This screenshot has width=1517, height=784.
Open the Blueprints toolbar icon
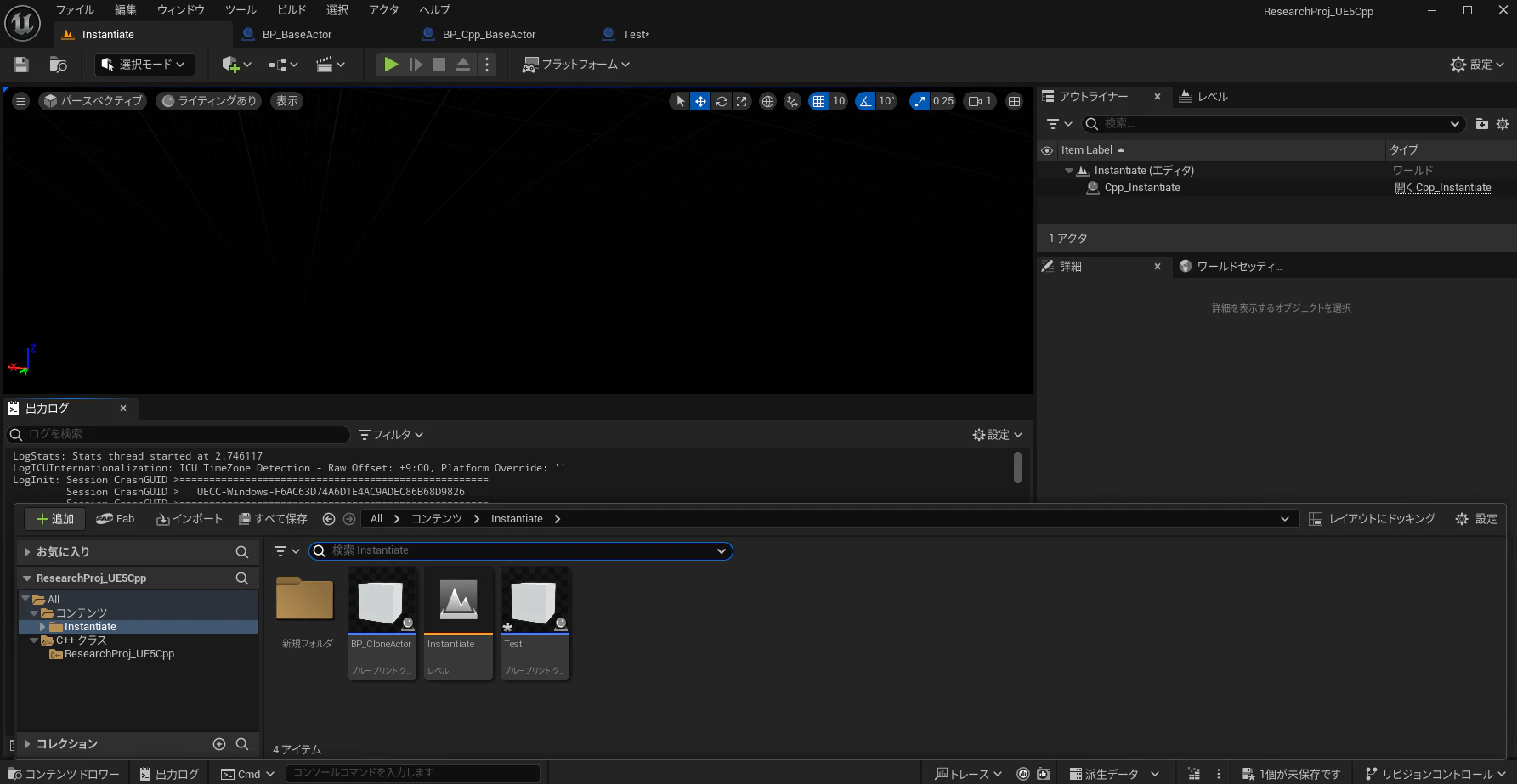coord(283,65)
